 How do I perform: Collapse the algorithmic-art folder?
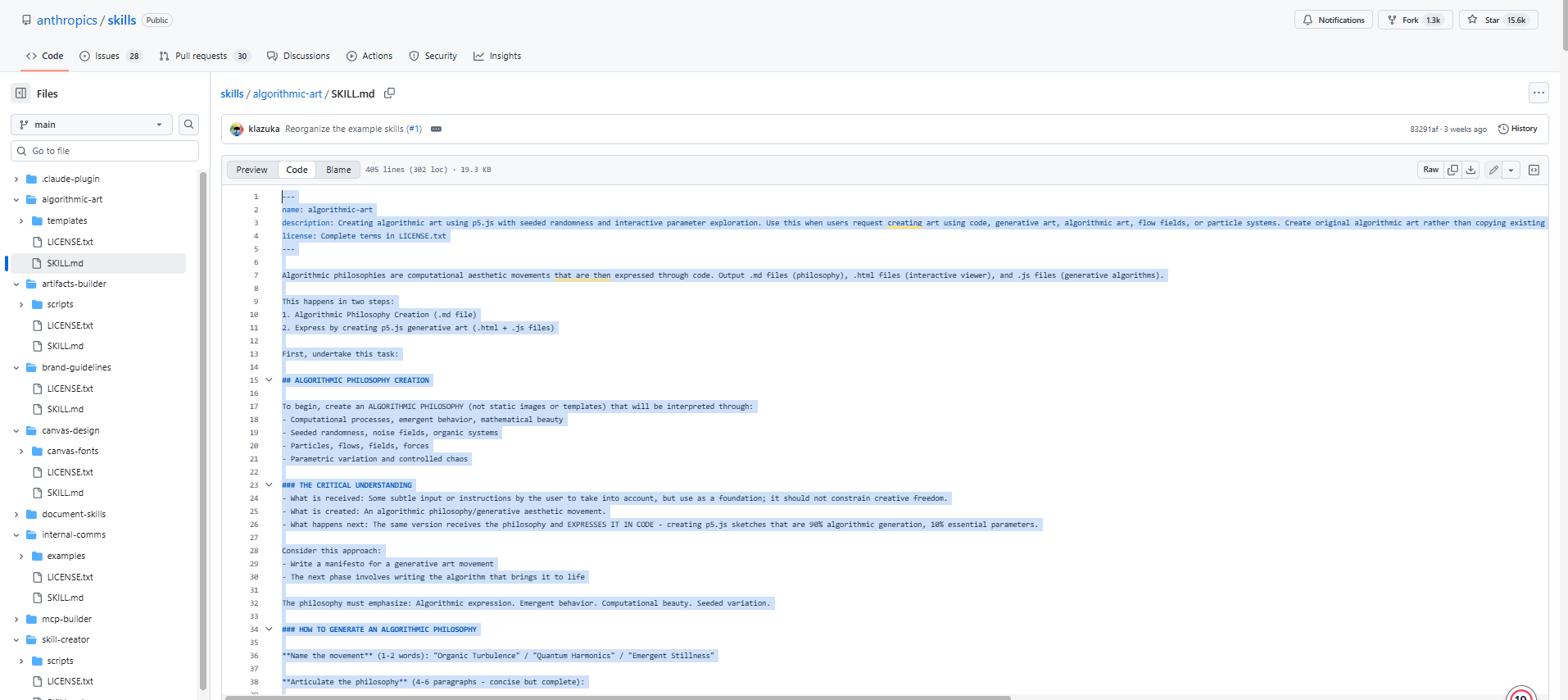[16, 199]
